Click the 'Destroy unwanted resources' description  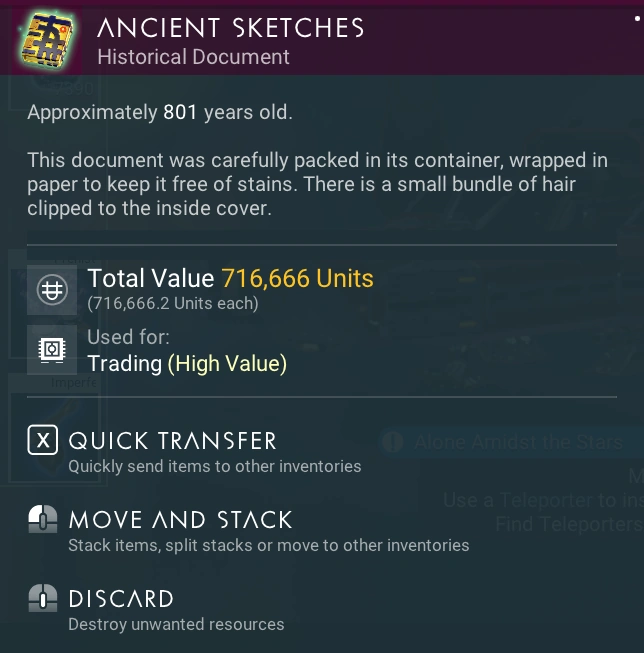(176, 624)
